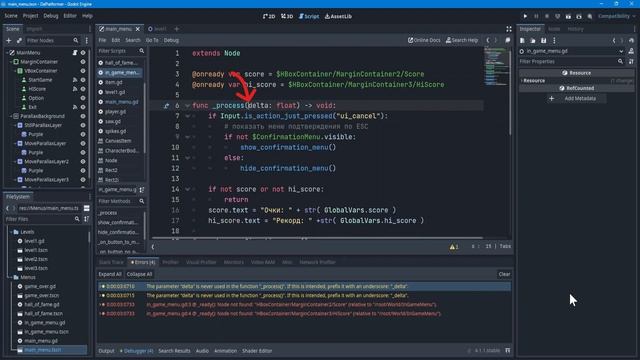
Task: Click Add Metadata in Inspector
Action: point(577,98)
